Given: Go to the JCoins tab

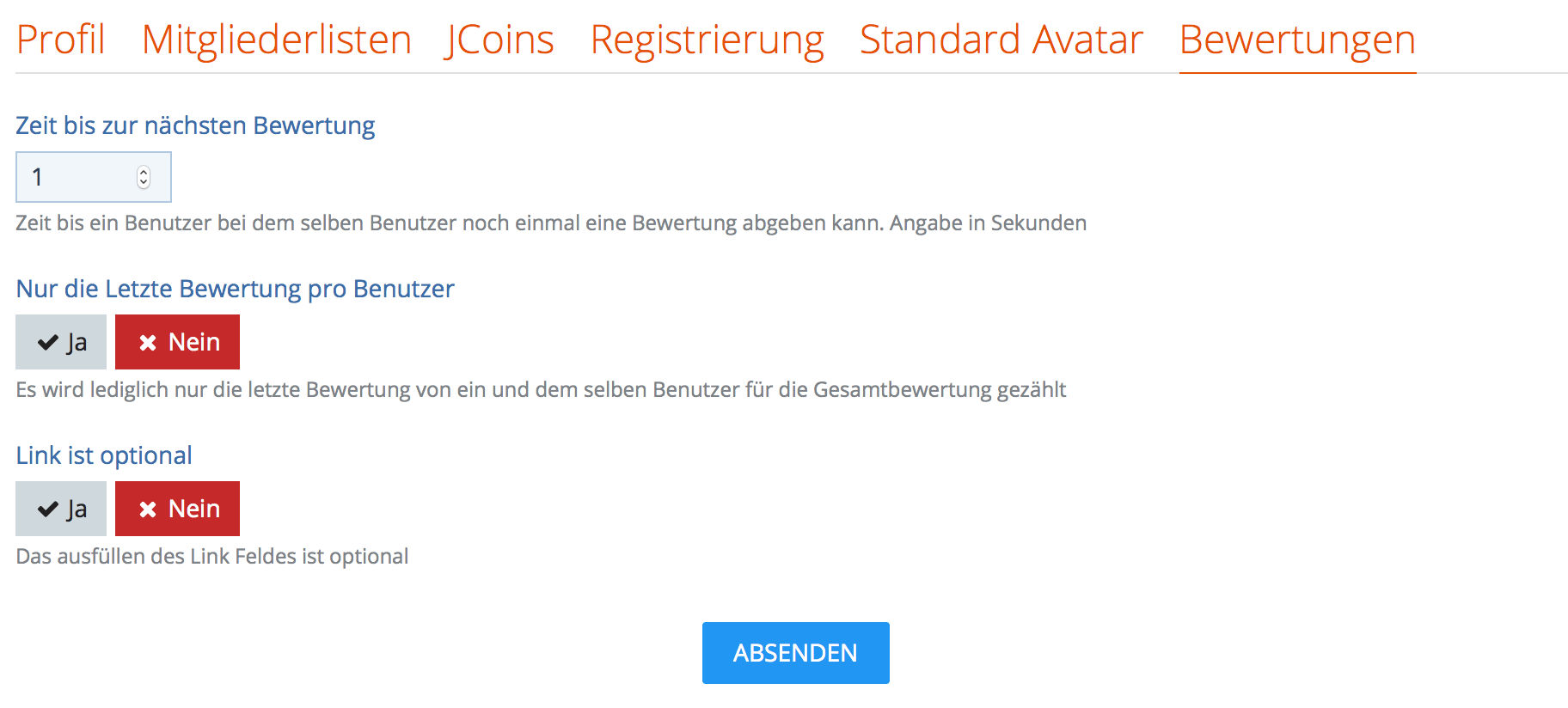Looking at the screenshot, I should coord(499,40).
